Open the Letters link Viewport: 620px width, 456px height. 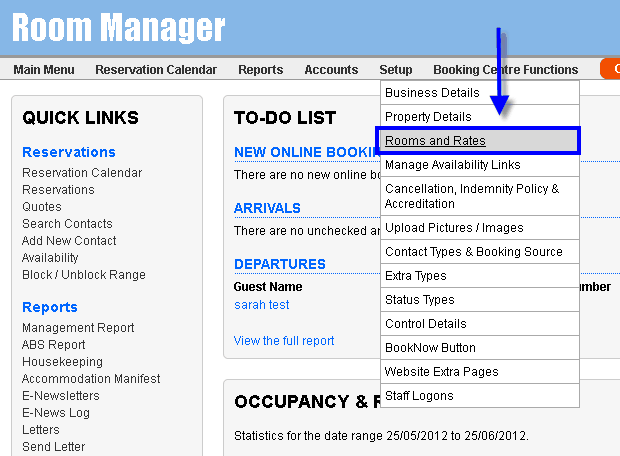click(41, 430)
